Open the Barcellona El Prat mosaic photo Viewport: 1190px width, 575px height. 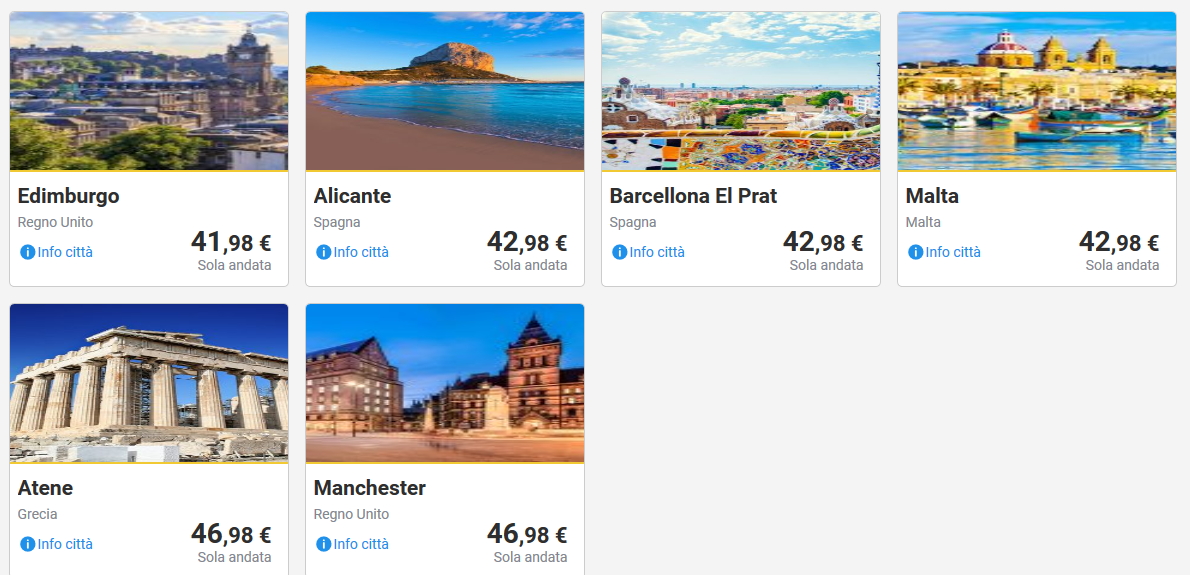(741, 91)
